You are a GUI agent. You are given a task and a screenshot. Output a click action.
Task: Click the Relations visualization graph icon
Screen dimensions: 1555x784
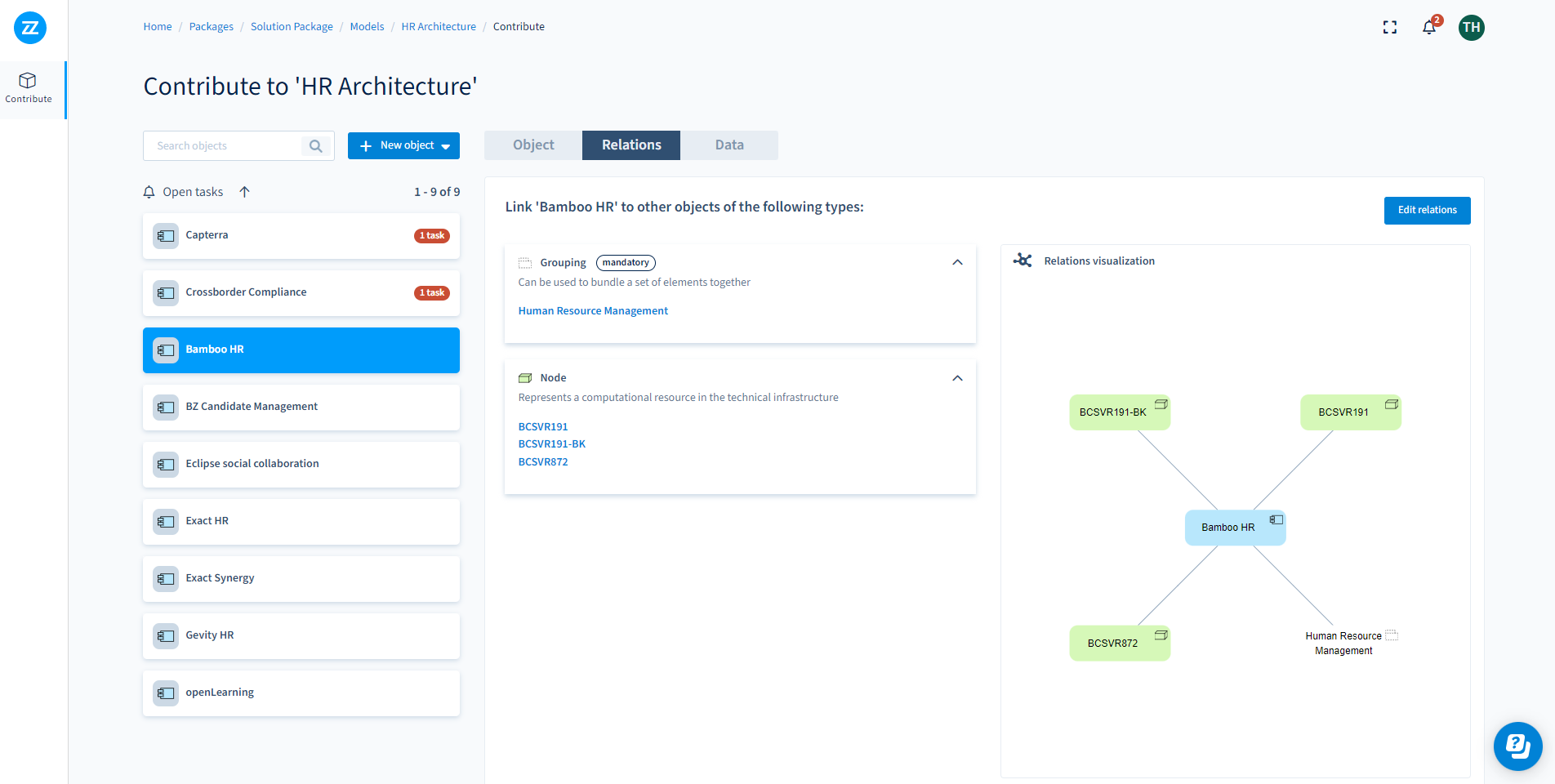click(1023, 261)
